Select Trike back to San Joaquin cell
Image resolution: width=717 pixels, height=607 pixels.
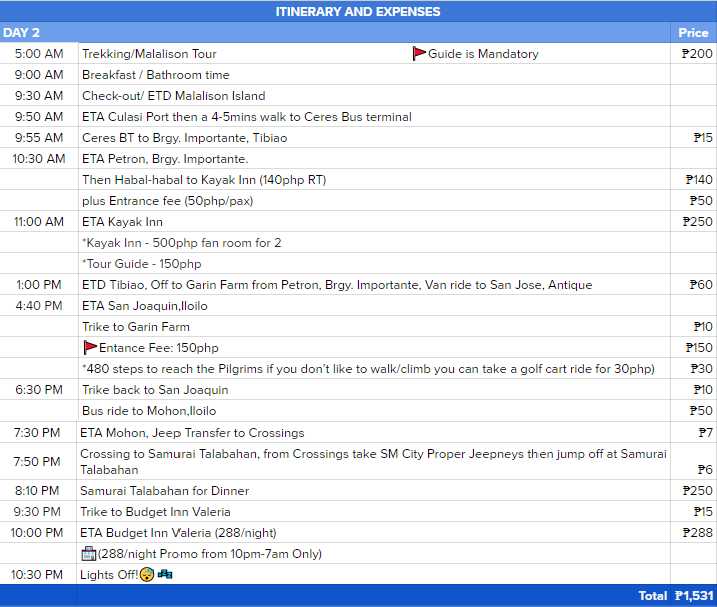click(374, 390)
